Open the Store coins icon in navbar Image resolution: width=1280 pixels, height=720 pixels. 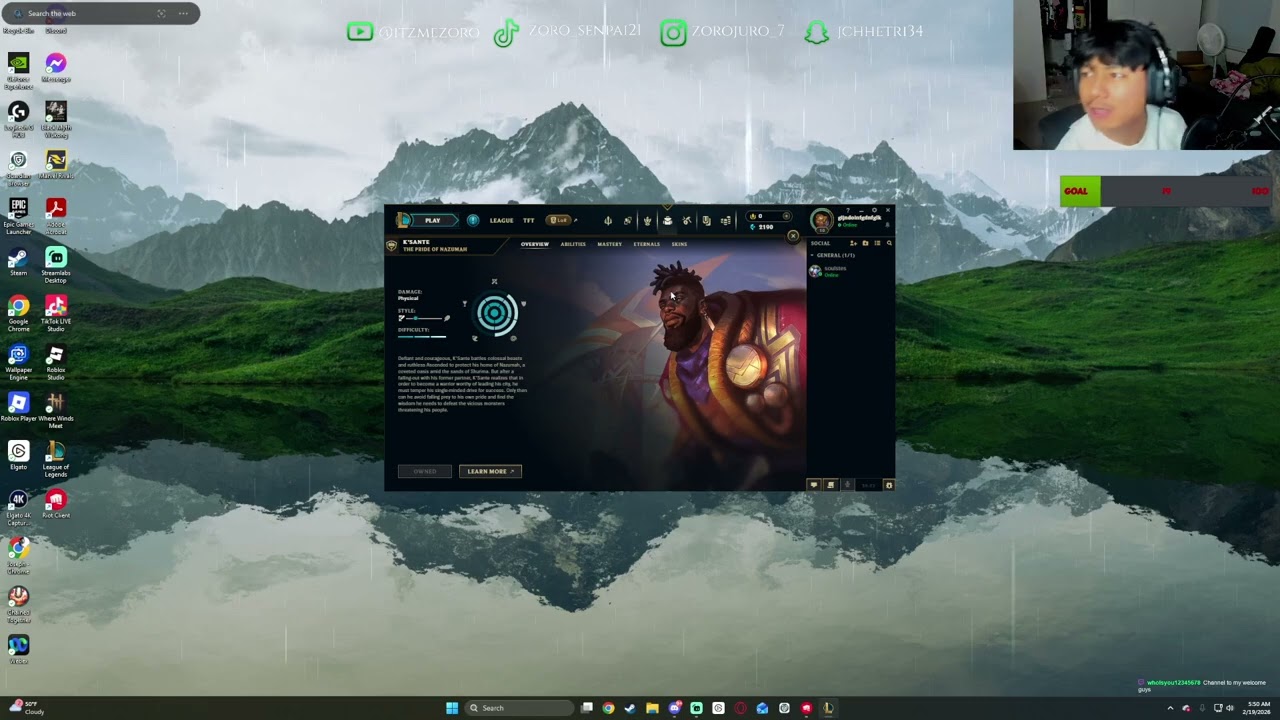[x=726, y=221]
